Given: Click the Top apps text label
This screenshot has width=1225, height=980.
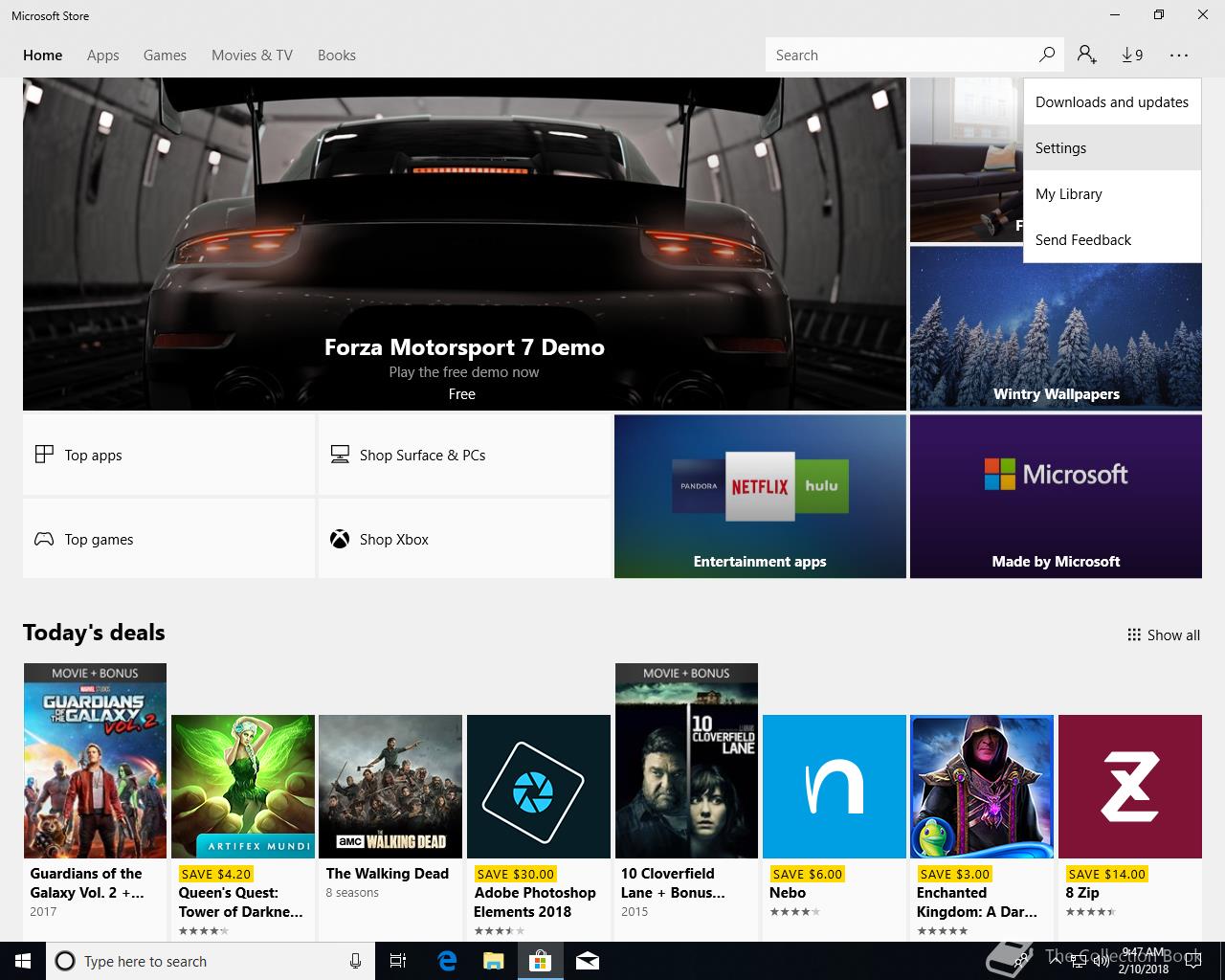Looking at the screenshot, I should tap(93, 456).
